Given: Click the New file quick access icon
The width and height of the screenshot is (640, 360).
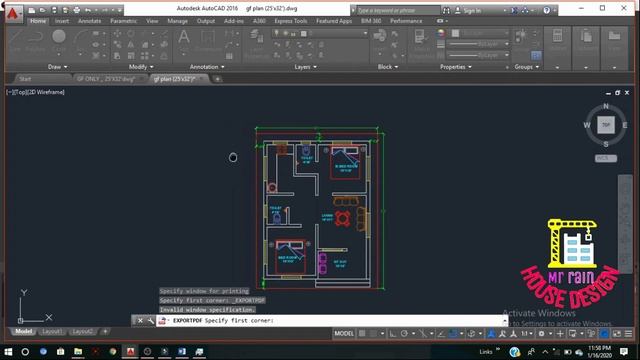Looking at the screenshot, I should point(31,10).
